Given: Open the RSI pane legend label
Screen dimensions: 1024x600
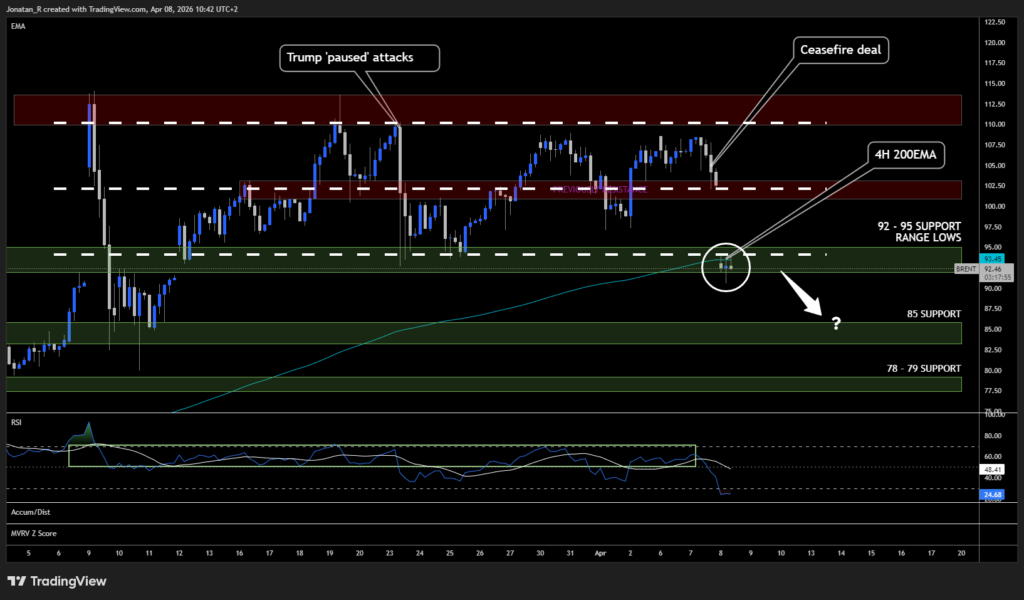Looking at the screenshot, I should (16, 422).
